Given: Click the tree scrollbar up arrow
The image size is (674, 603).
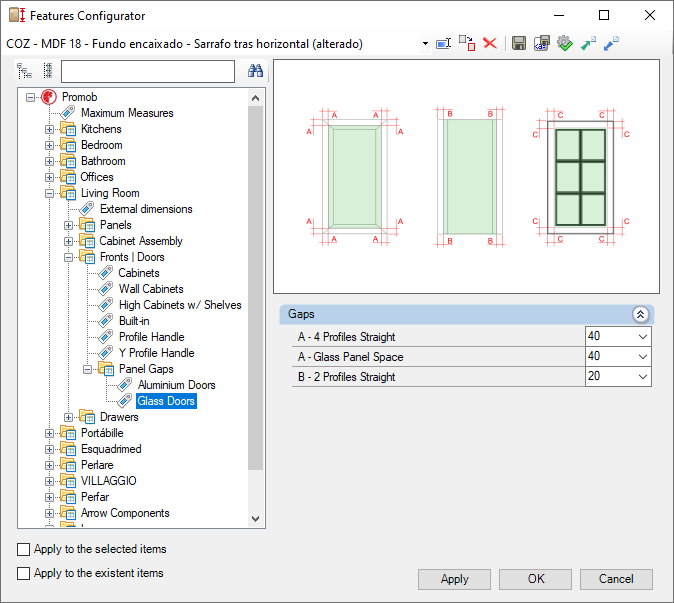Looking at the screenshot, I should 256,98.
